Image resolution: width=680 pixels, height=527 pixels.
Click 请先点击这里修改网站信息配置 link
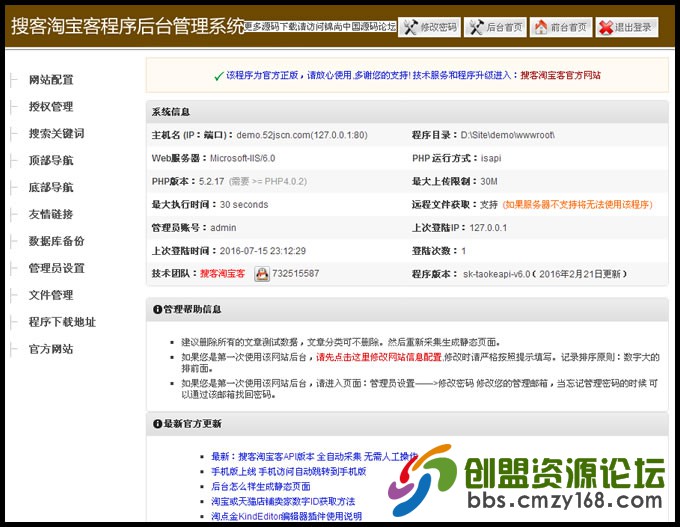(x=379, y=357)
